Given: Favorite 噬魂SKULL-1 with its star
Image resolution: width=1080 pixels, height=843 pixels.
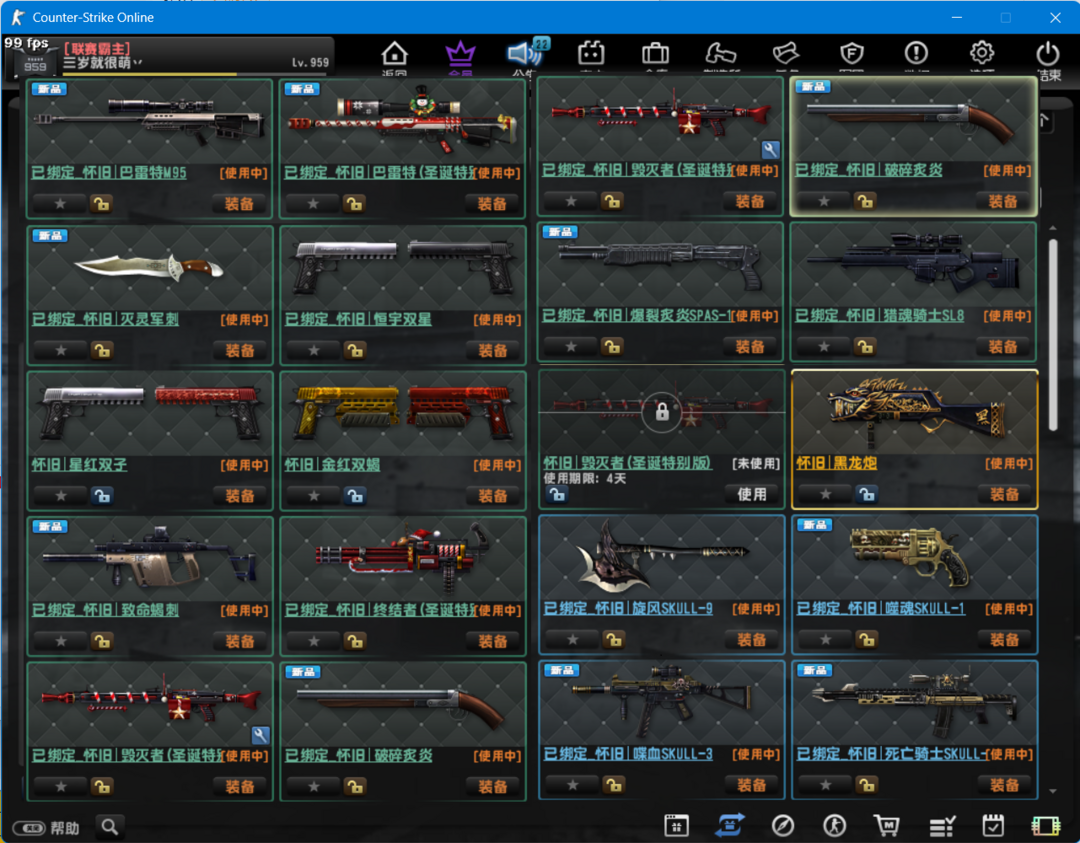Looking at the screenshot, I should click(x=826, y=640).
